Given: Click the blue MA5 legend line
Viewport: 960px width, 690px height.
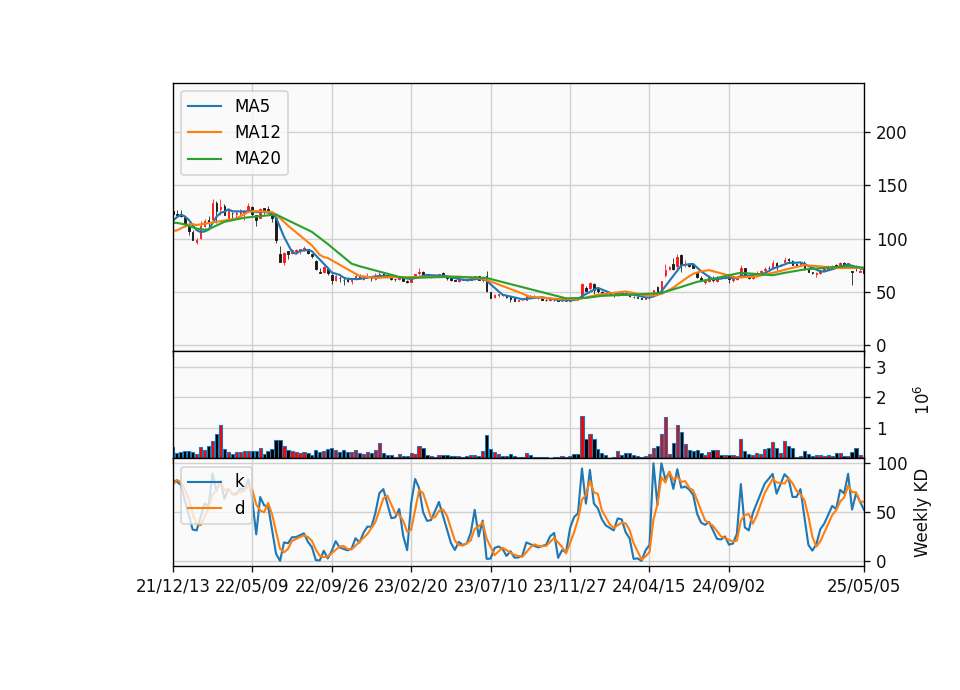Looking at the screenshot, I should coord(204,106).
